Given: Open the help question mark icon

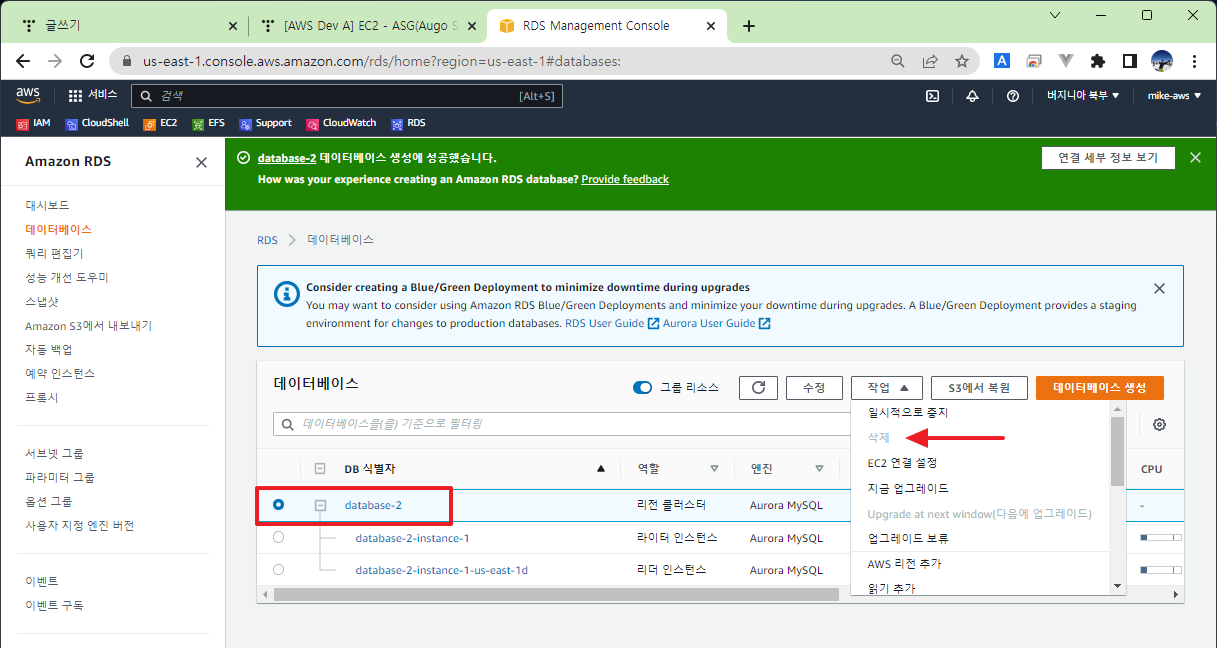Looking at the screenshot, I should [1012, 96].
